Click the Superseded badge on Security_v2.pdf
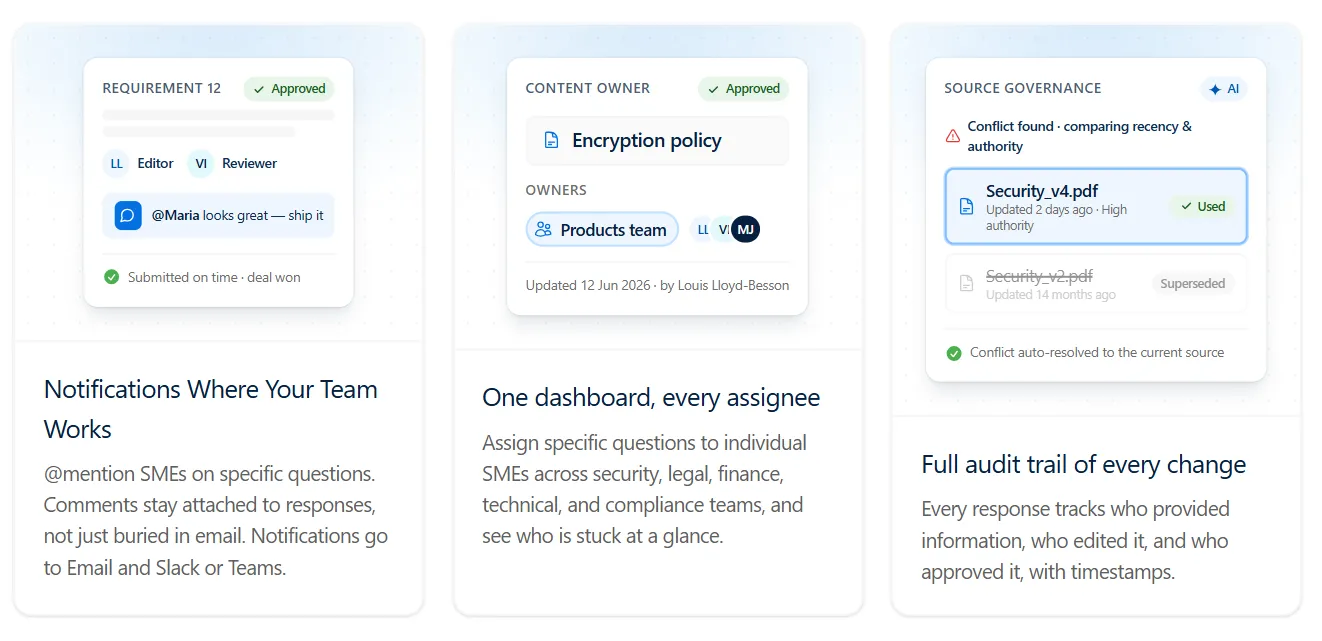 pyautogui.click(x=1193, y=284)
